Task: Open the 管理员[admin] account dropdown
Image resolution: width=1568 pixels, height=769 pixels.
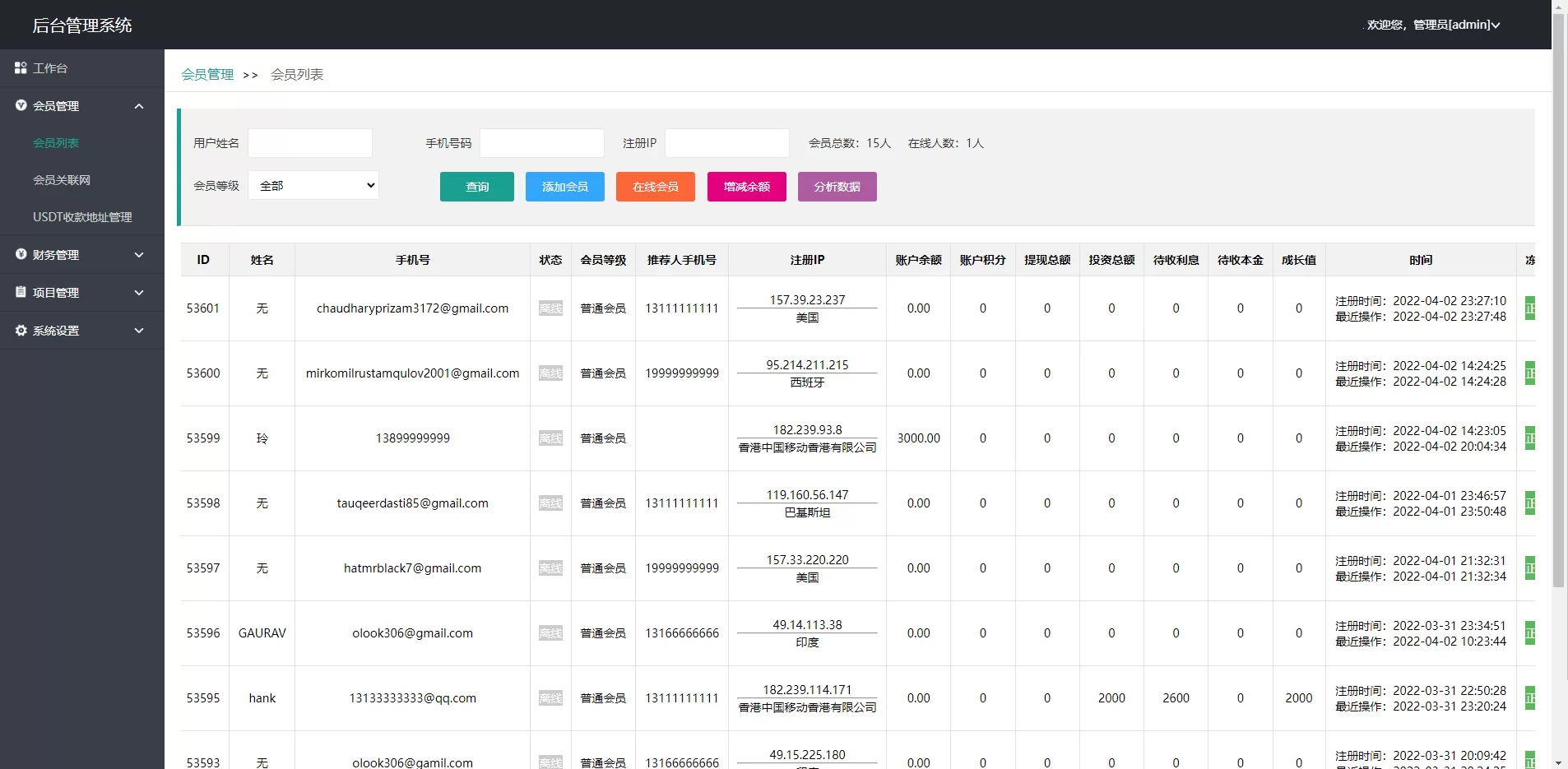Action: pyautogui.click(x=1433, y=25)
